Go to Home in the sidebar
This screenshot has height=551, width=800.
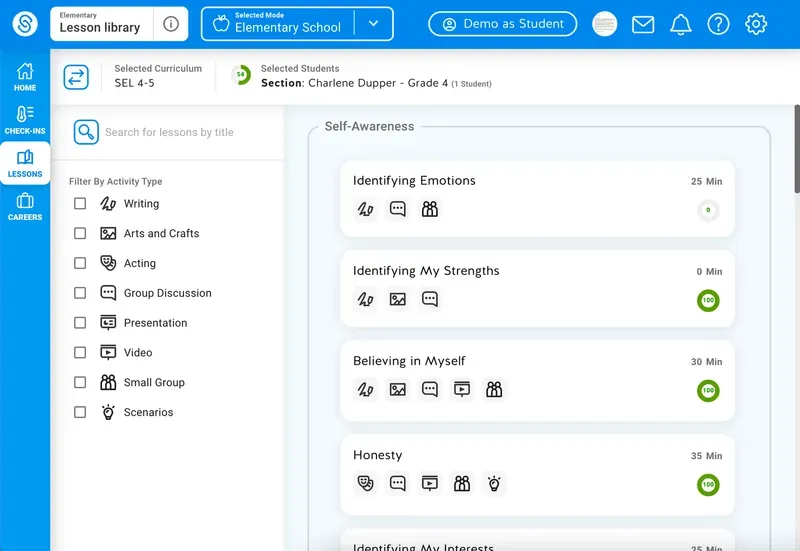click(25, 77)
